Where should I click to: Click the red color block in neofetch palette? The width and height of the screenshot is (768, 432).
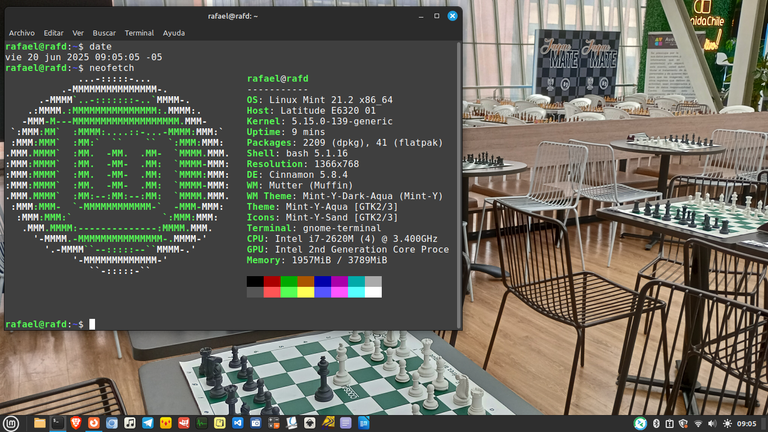coord(272,281)
